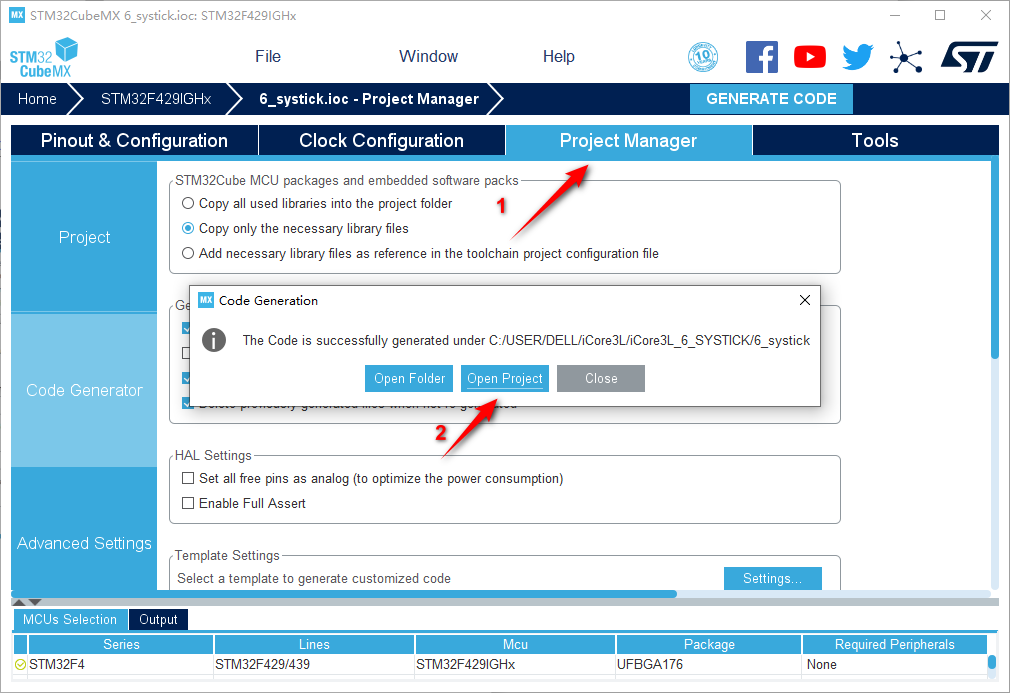Click the Facebook icon in header

761,57
